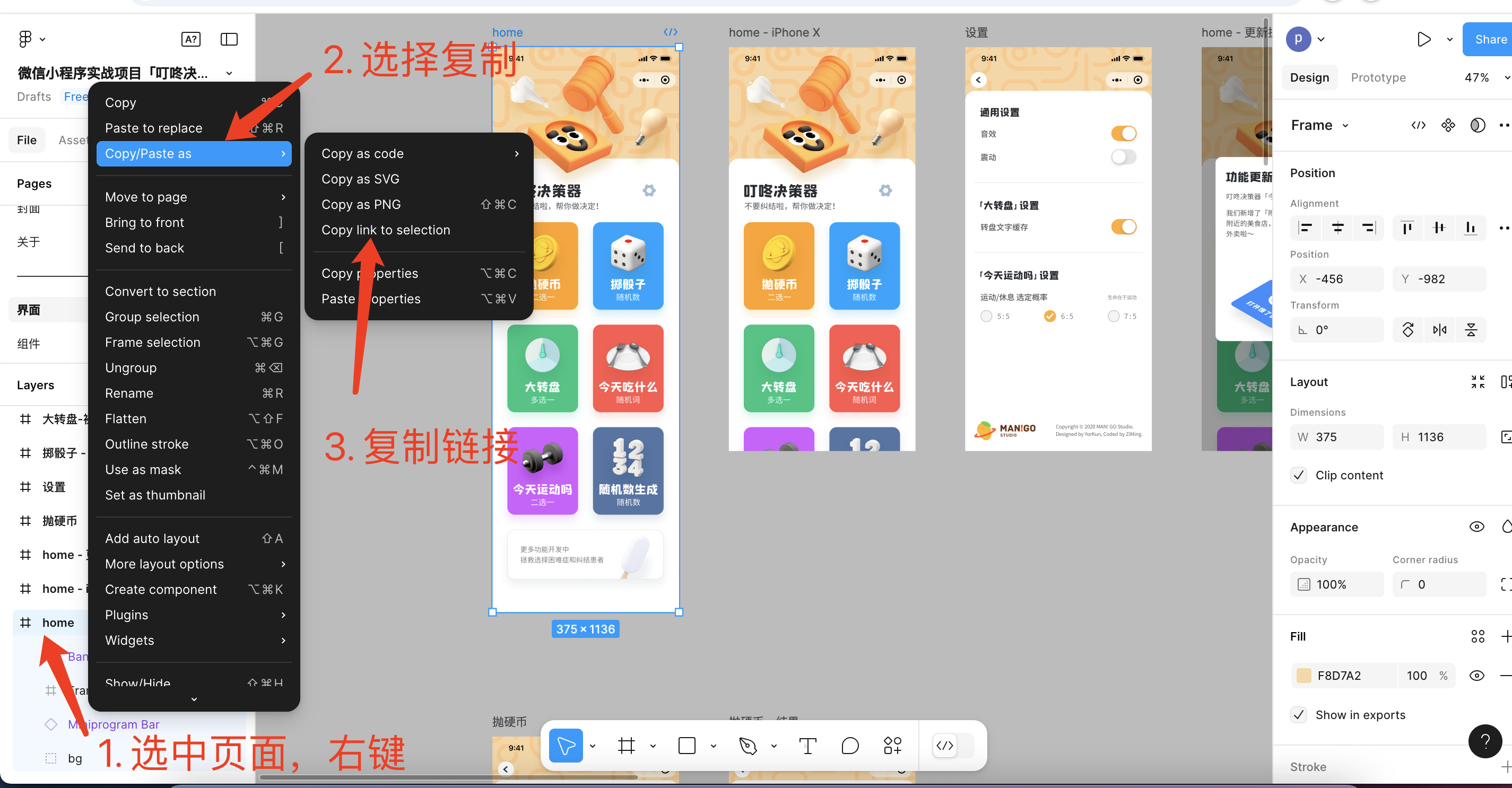Open the Actions components tool

[892, 746]
